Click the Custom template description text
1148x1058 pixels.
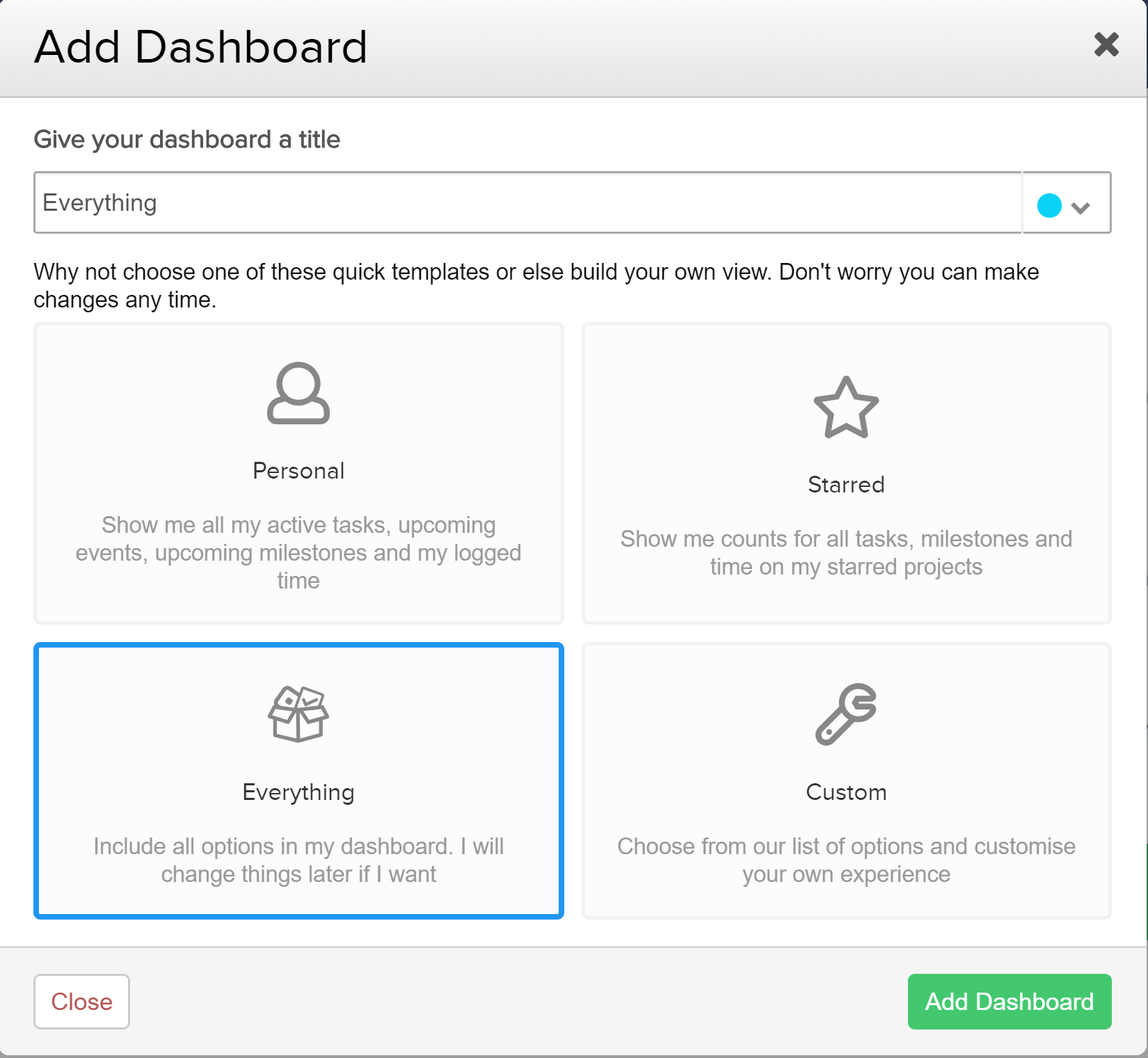click(x=846, y=860)
